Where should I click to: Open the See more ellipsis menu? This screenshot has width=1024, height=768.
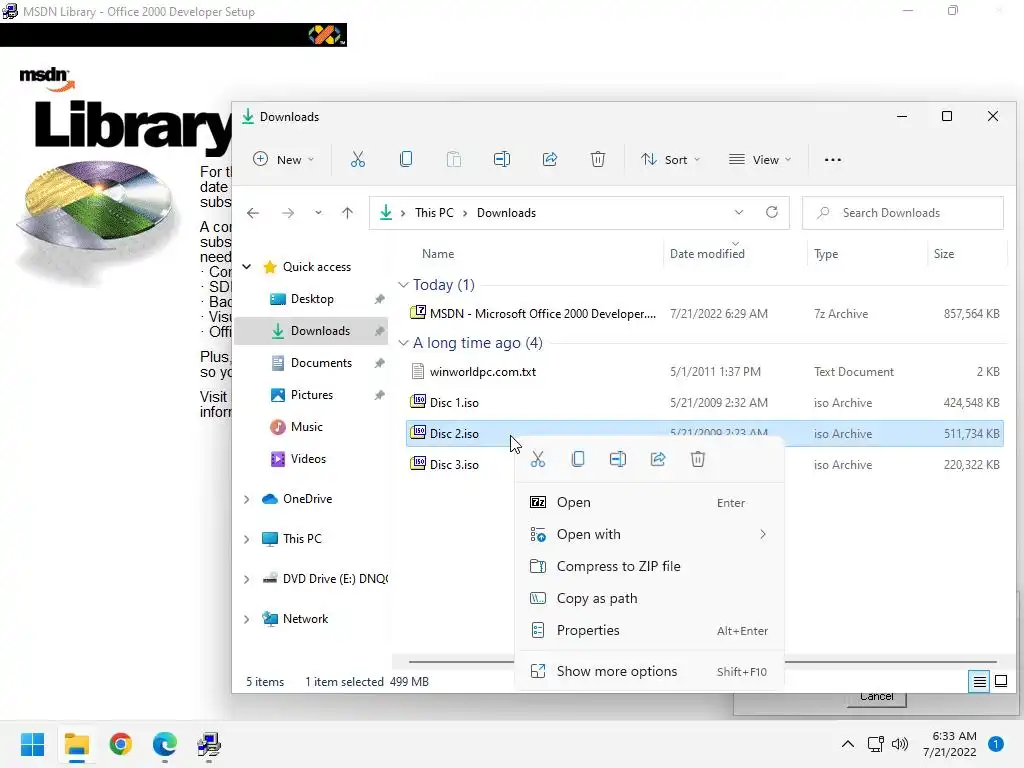pos(833,159)
